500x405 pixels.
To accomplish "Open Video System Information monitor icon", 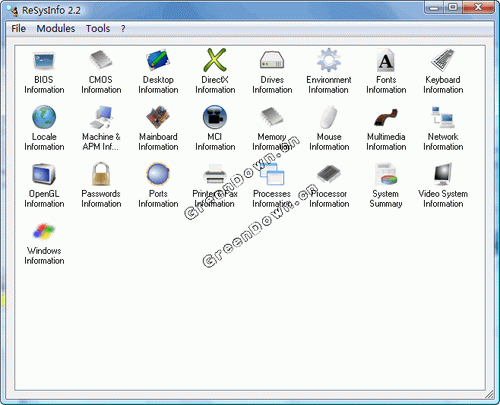I will tap(443, 174).
